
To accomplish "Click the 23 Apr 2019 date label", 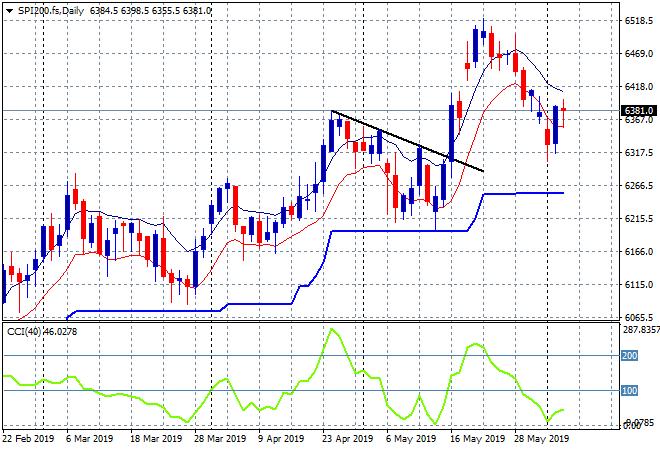I will [347, 439].
